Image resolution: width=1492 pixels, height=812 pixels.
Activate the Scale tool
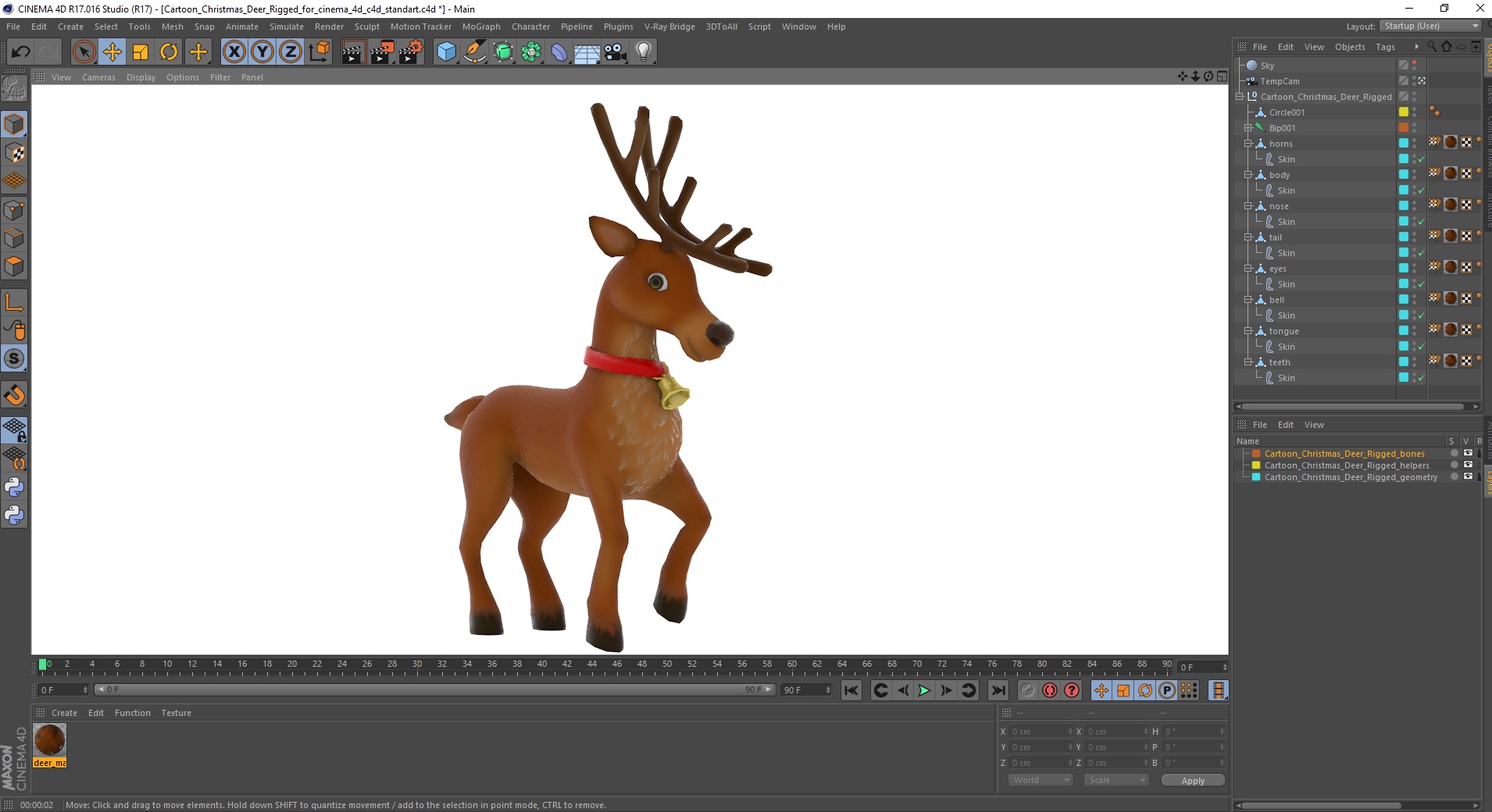141,52
